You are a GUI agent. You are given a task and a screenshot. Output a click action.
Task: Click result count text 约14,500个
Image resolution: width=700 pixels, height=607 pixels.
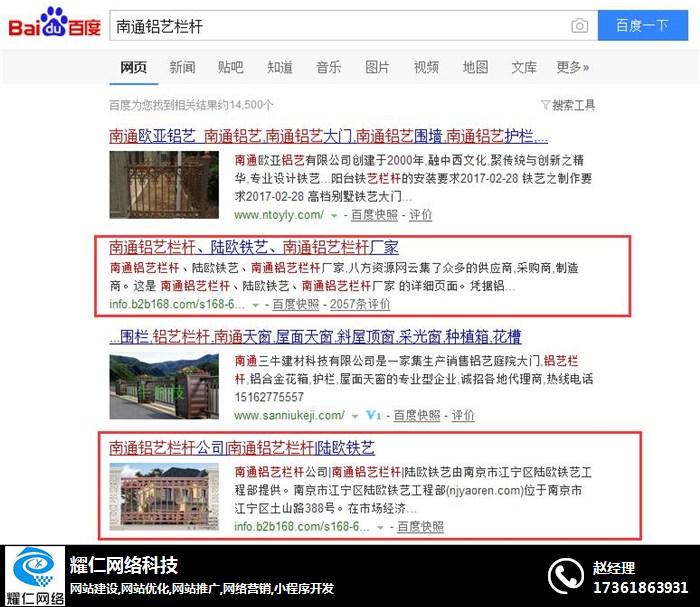[x=244, y=105]
